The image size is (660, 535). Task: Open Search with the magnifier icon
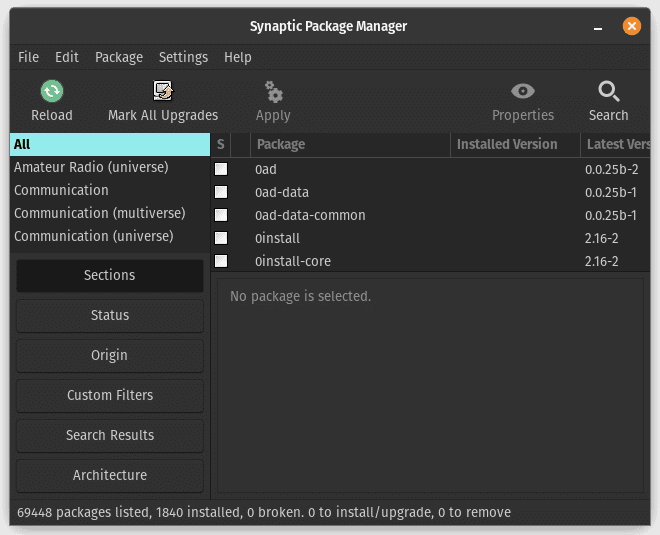609,91
